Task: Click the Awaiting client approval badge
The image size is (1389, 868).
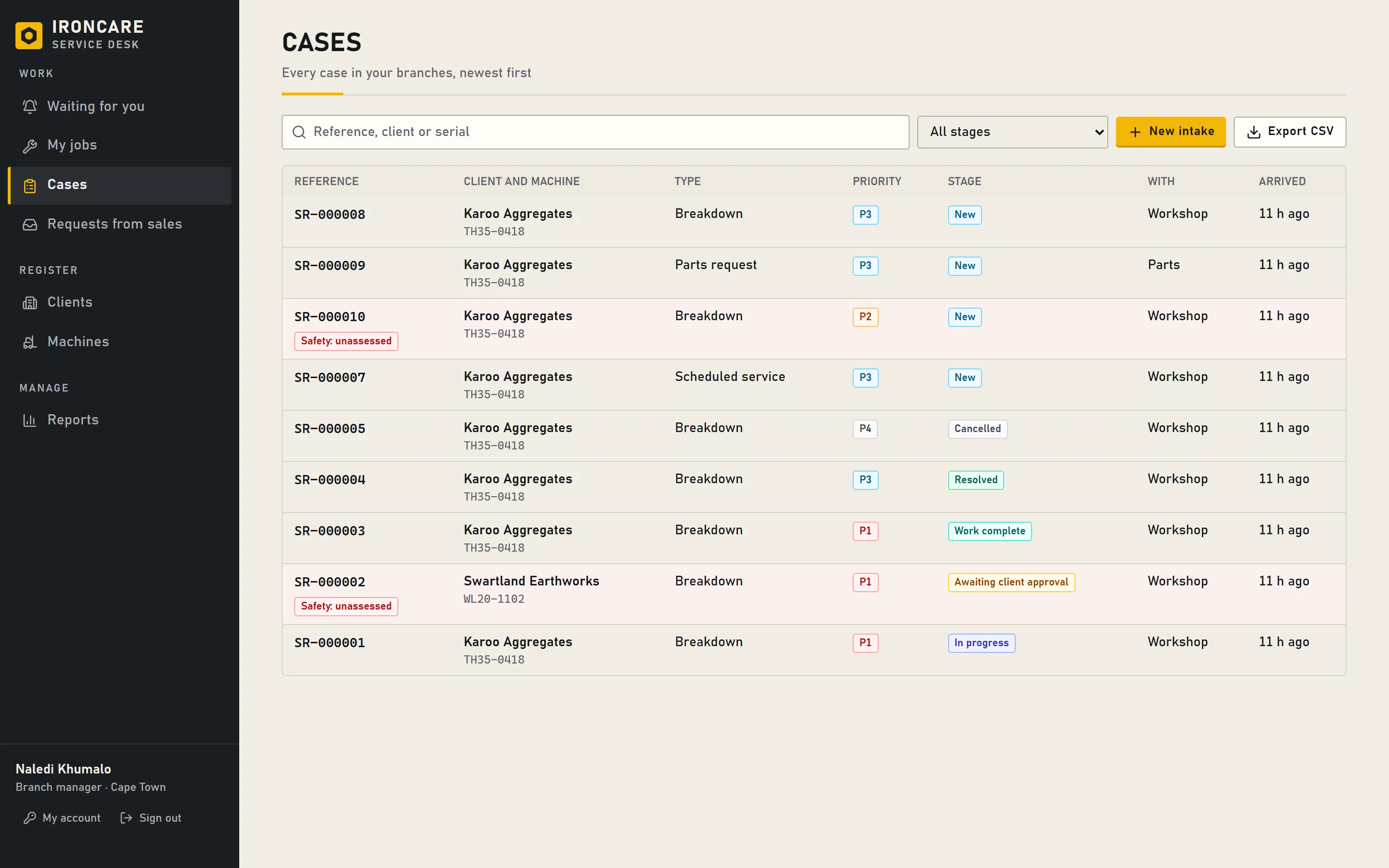Action: point(1011,582)
